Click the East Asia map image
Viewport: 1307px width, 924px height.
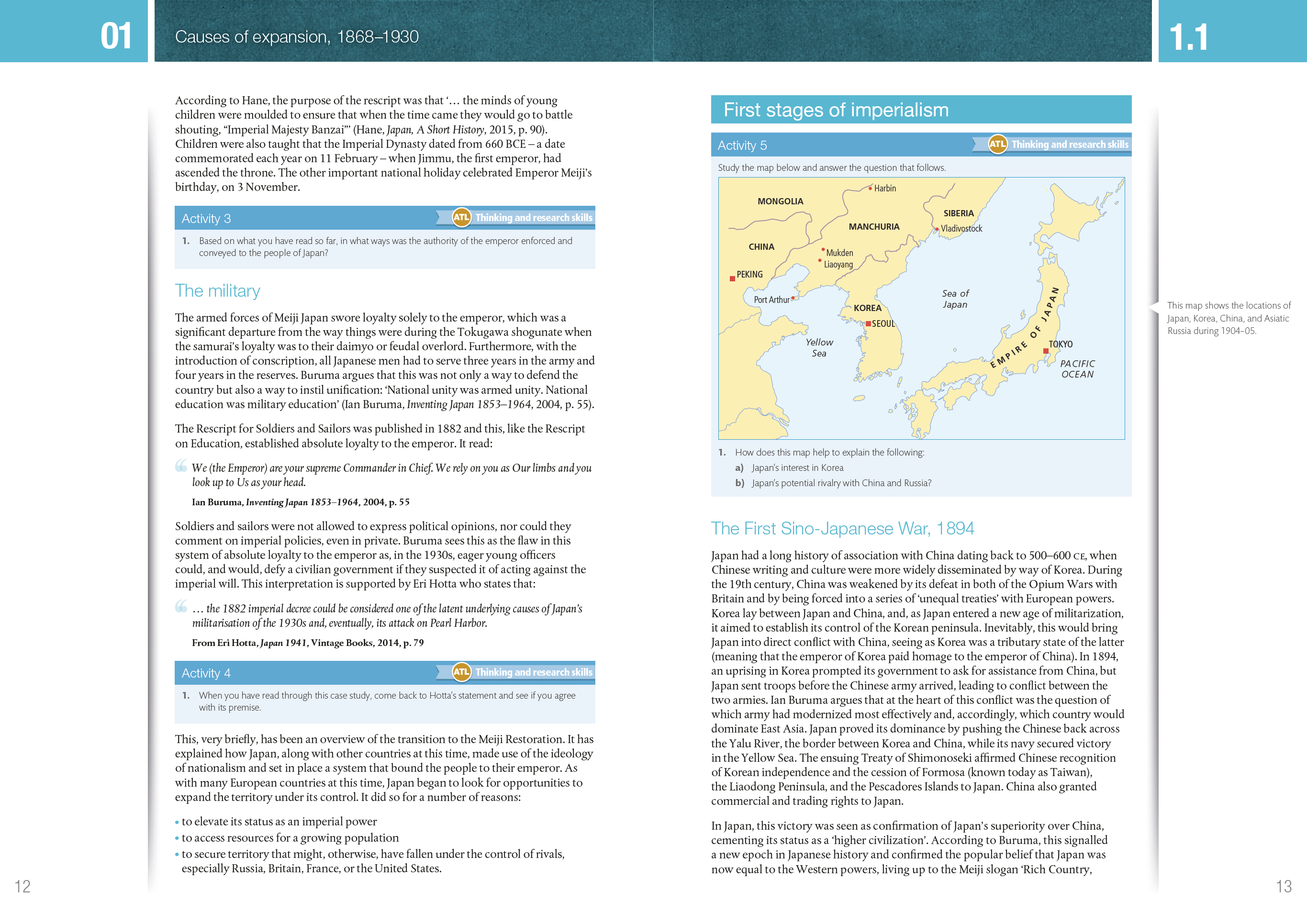922,308
